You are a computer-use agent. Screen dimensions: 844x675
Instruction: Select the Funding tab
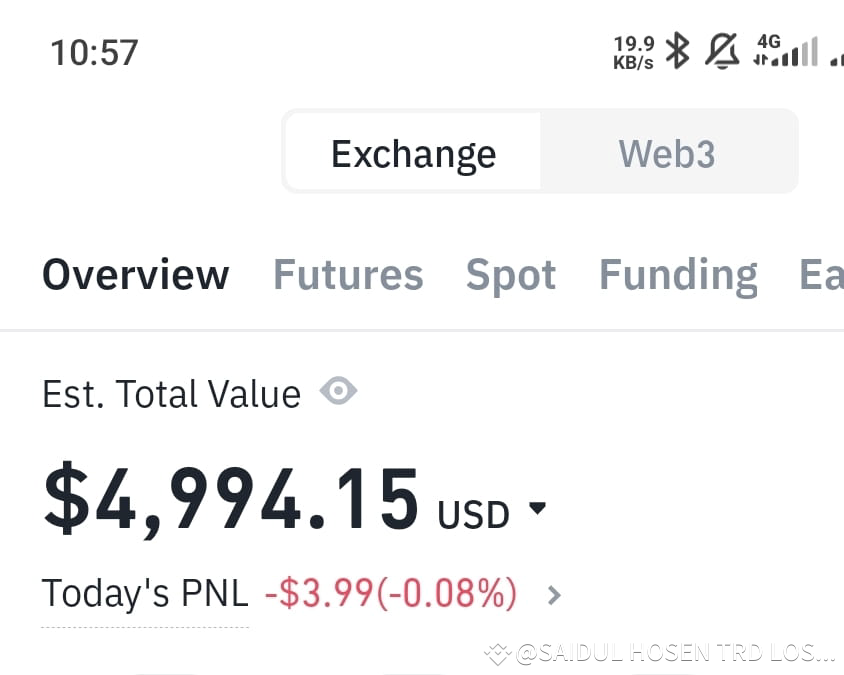[678, 276]
